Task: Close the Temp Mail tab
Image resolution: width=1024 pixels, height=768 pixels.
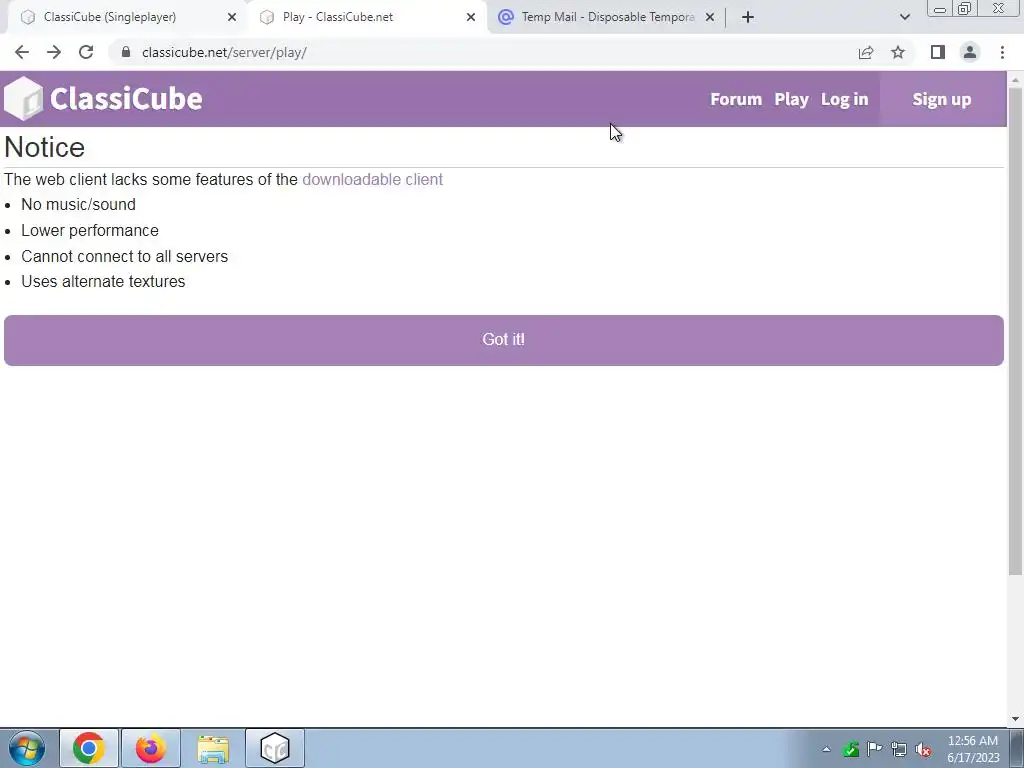Action: tap(710, 17)
